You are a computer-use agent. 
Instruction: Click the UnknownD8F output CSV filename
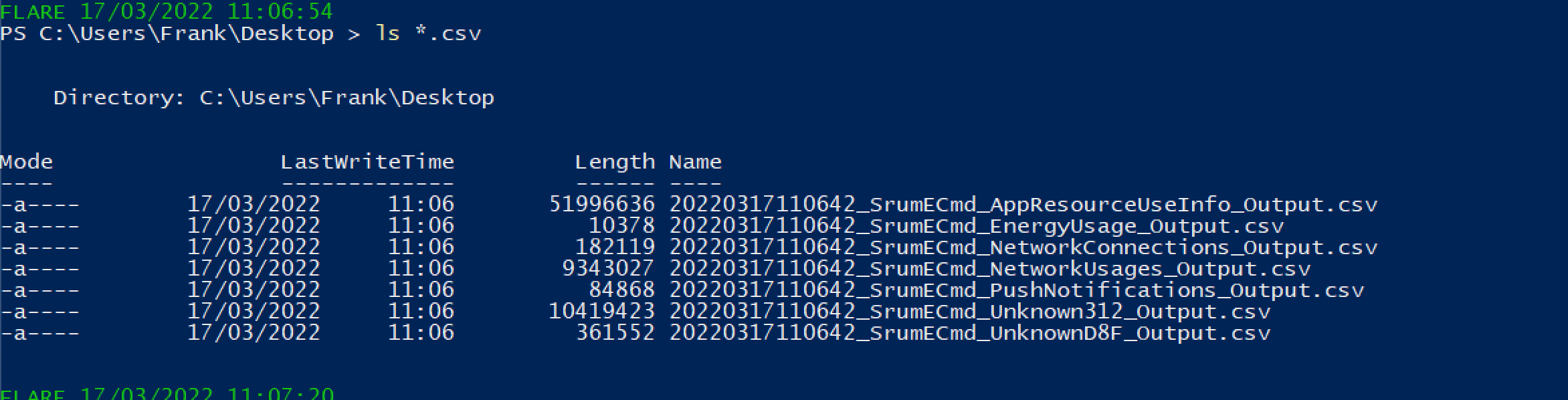(x=969, y=332)
